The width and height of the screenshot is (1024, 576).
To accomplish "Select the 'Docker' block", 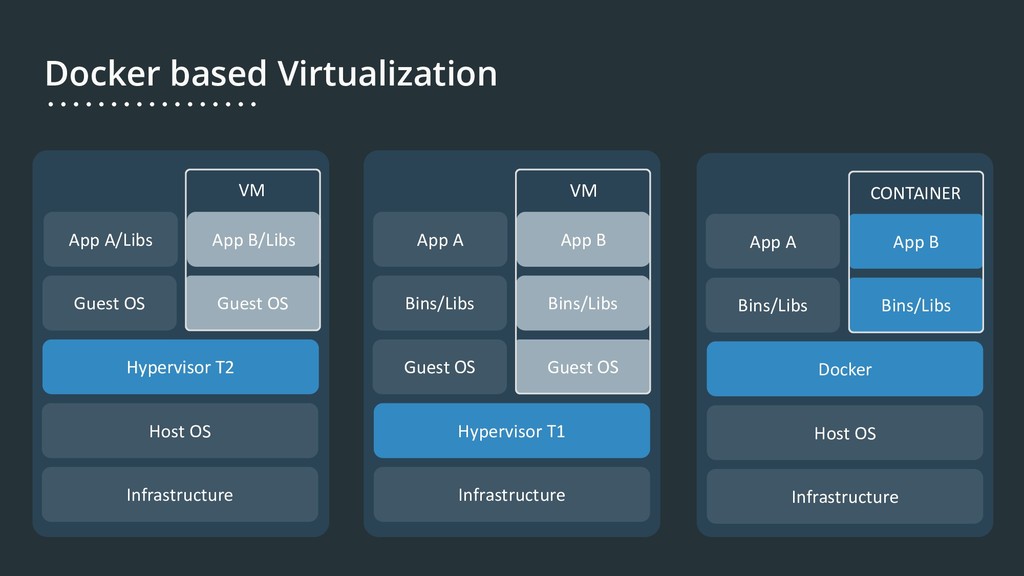I will pos(844,369).
